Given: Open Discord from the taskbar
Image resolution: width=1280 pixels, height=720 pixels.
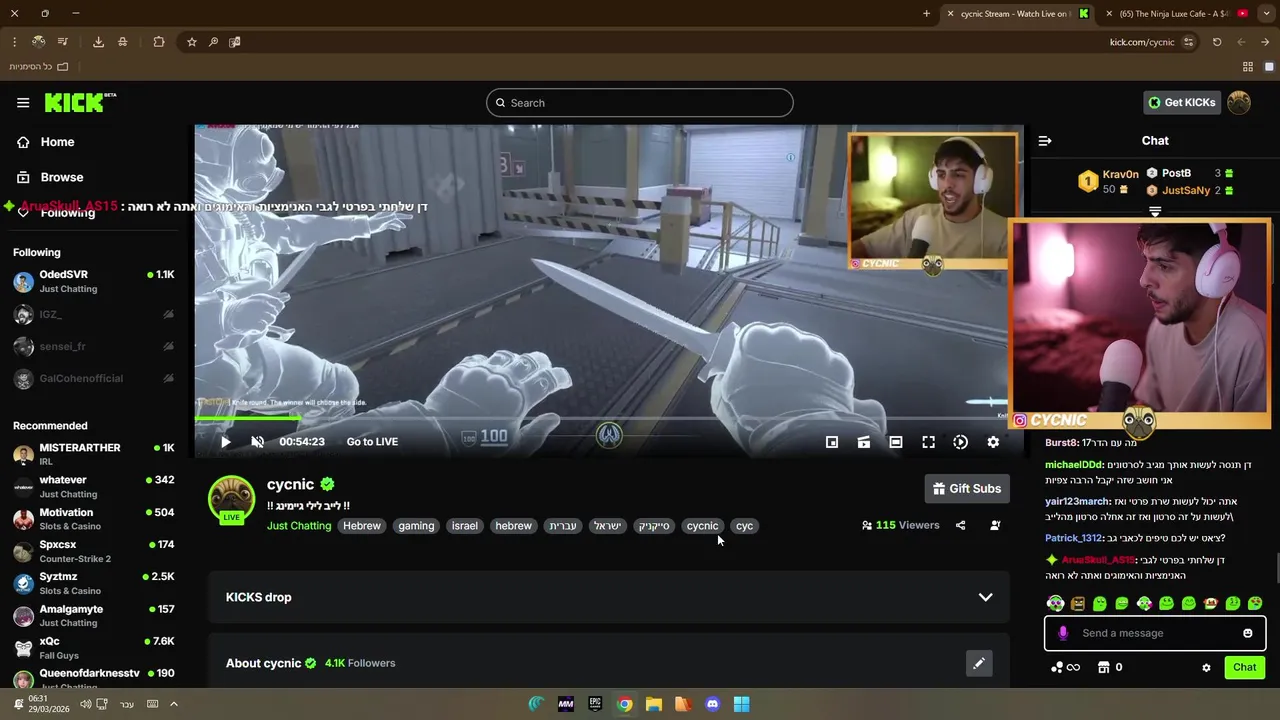Looking at the screenshot, I should 712,704.
